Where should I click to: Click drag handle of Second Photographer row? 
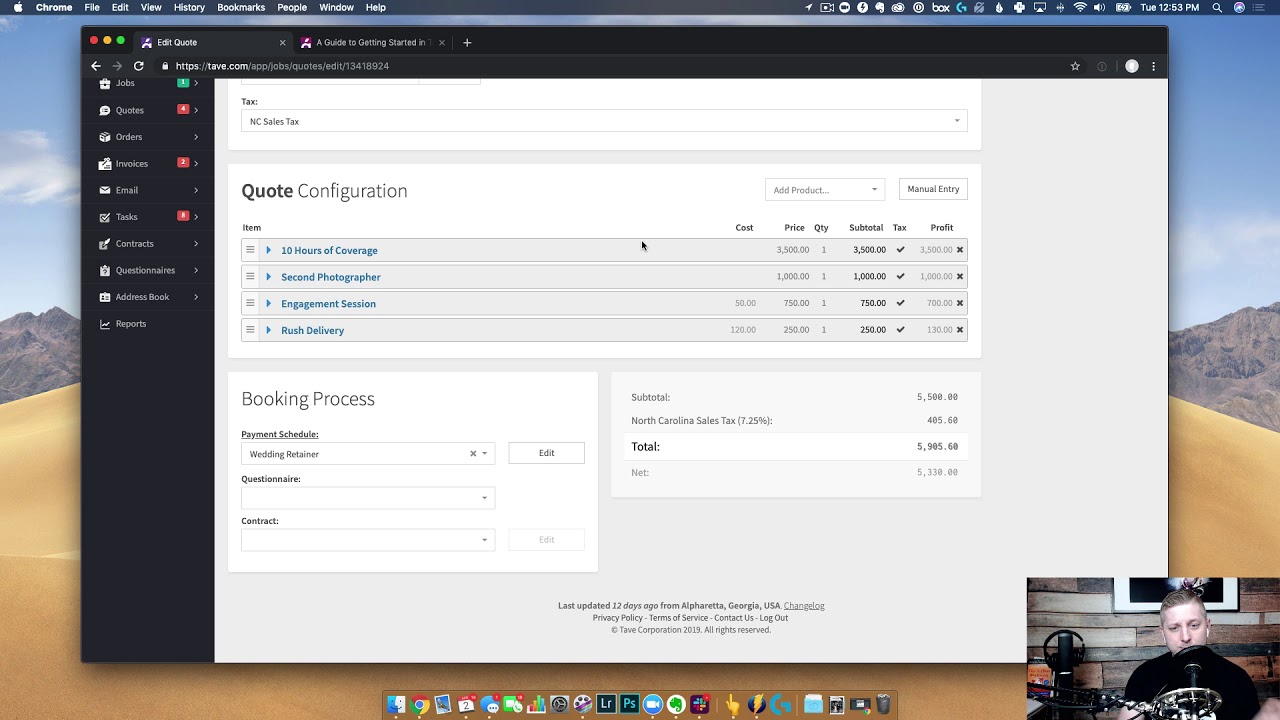click(x=250, y=276)
